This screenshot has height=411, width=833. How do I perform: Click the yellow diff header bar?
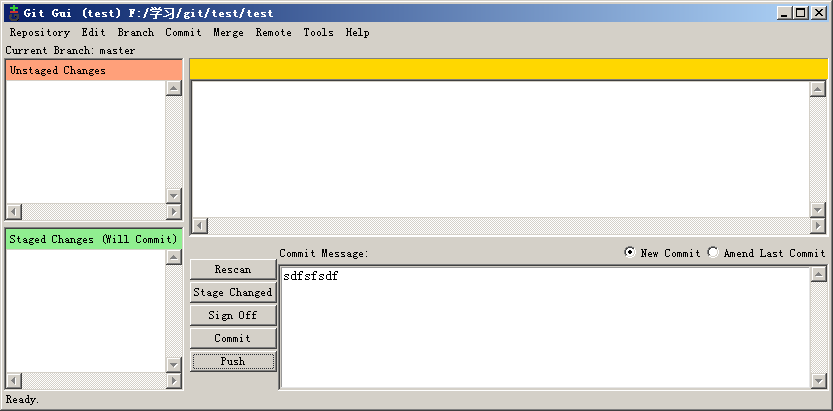tap(508, 69)
